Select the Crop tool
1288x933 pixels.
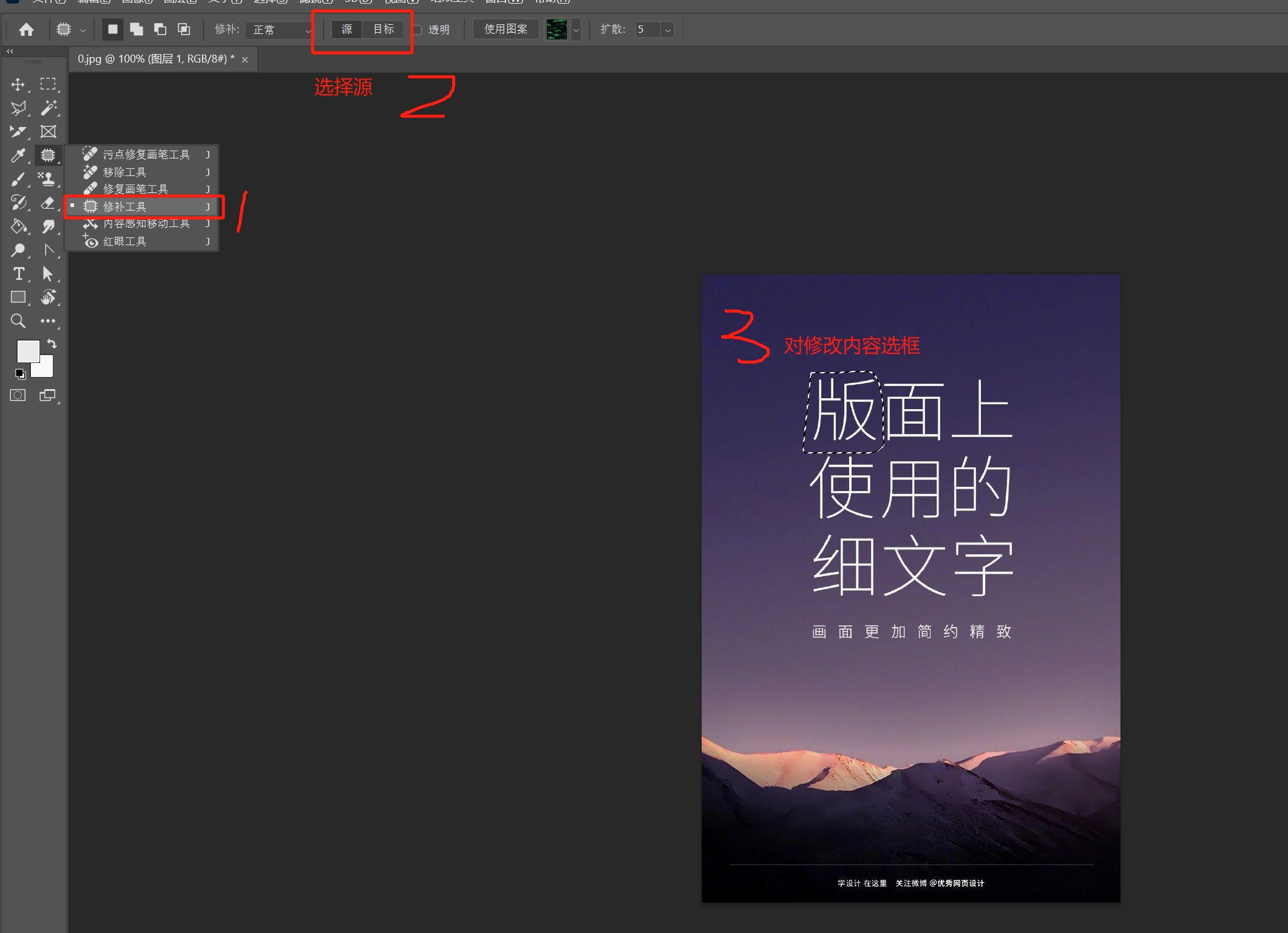(18, 132)
